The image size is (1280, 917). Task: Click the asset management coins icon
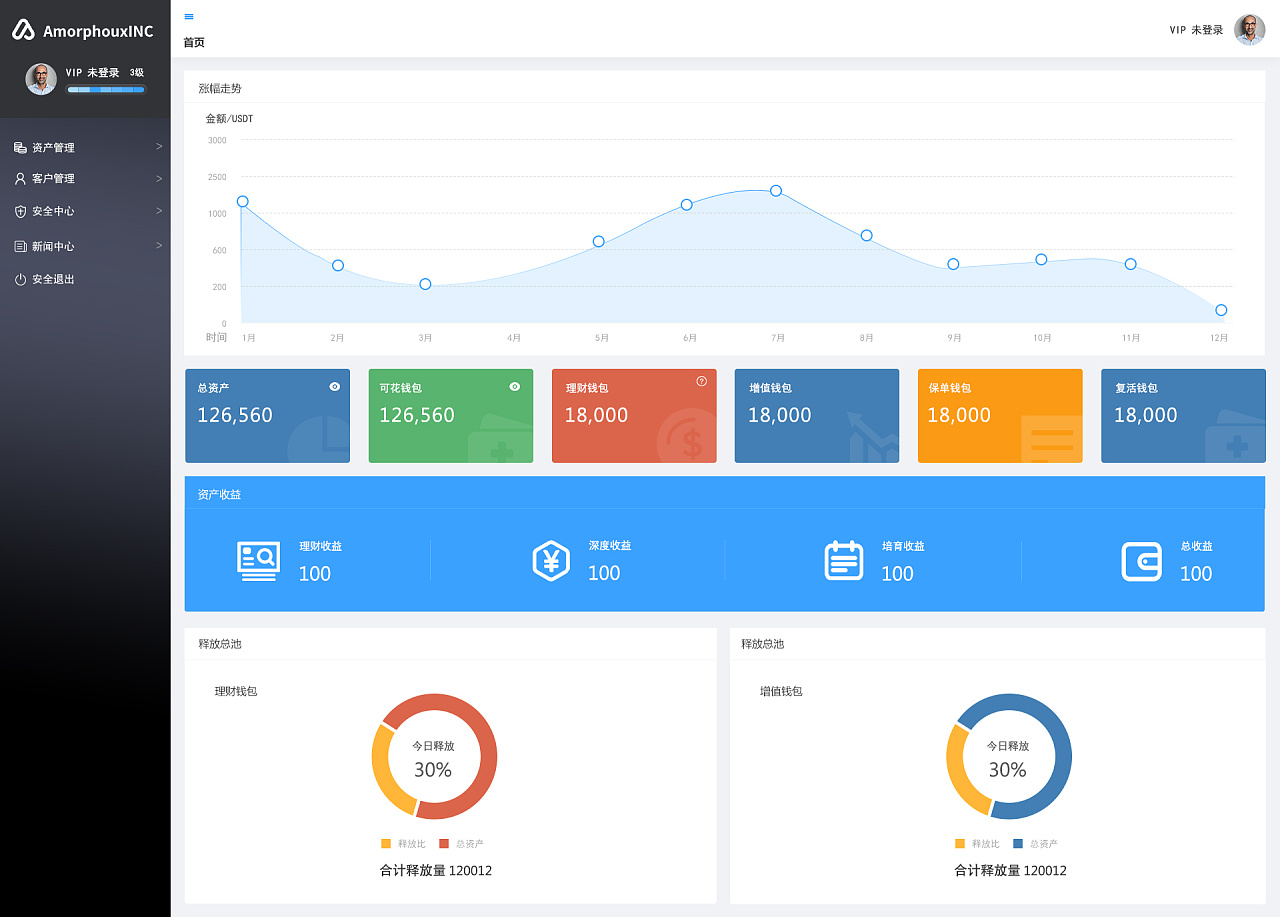tap(20, 147)
